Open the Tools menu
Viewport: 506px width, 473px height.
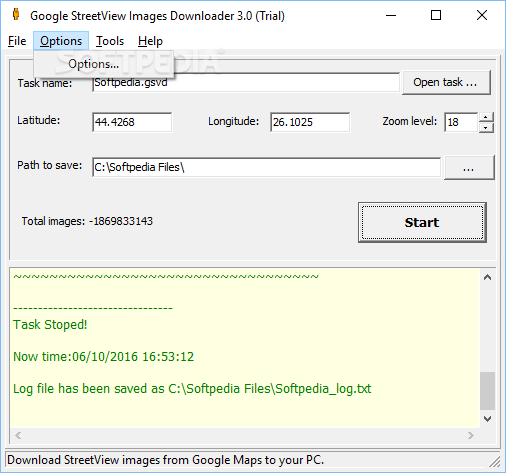(x=110, y=41)
